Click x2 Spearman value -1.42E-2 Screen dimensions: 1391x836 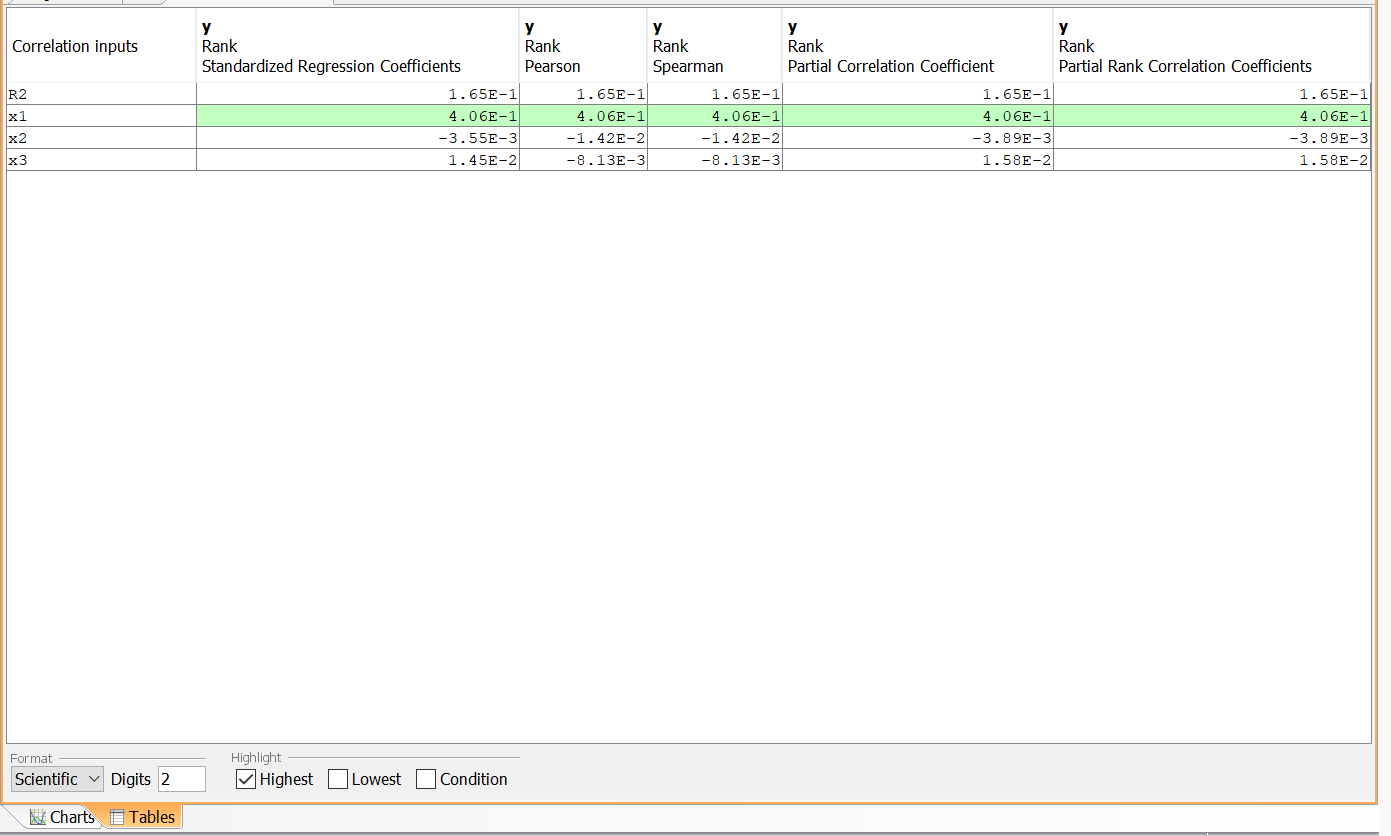tap(715, 138)
